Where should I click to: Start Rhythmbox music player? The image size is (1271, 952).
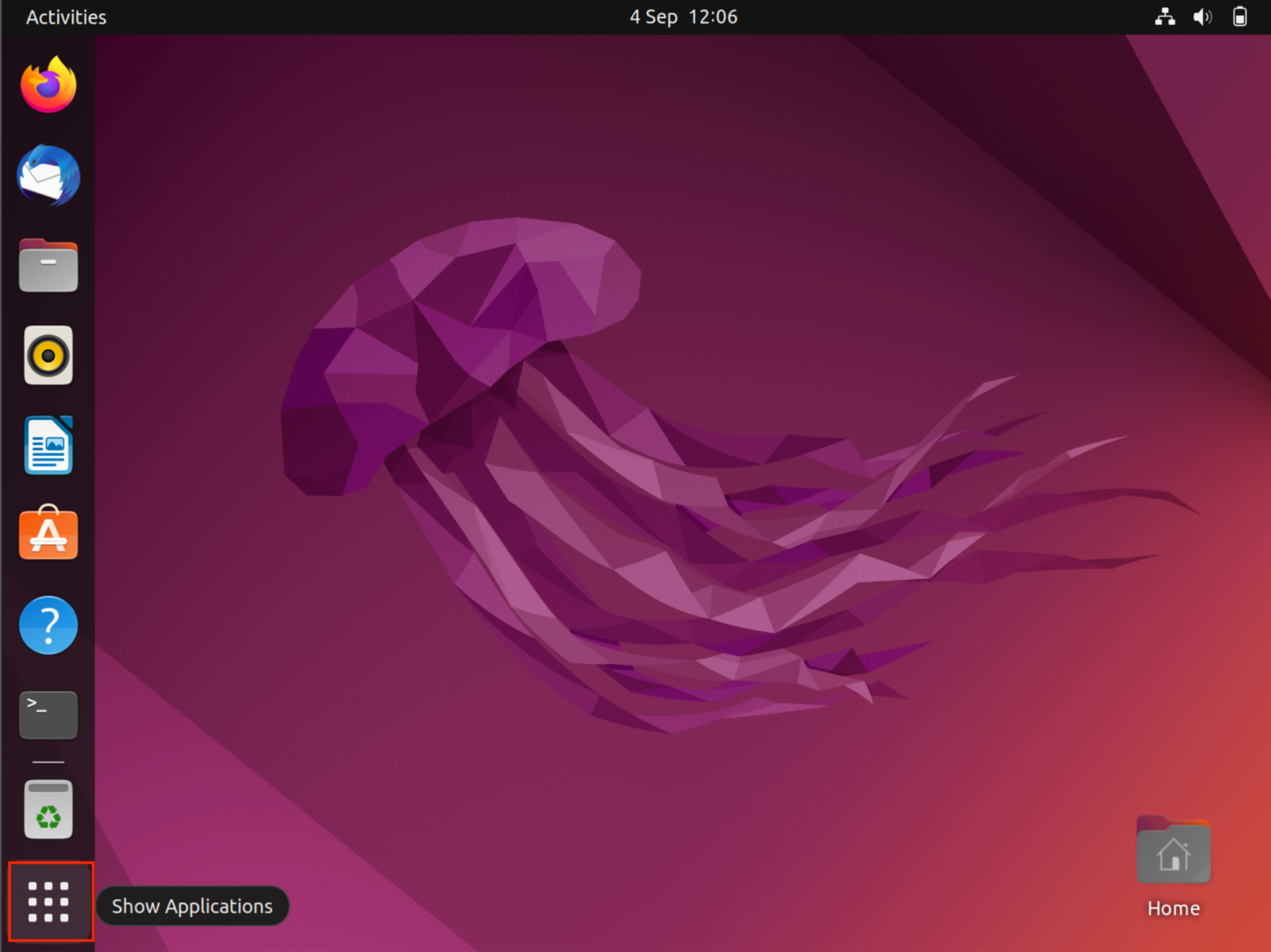click(x=48, y=355)
